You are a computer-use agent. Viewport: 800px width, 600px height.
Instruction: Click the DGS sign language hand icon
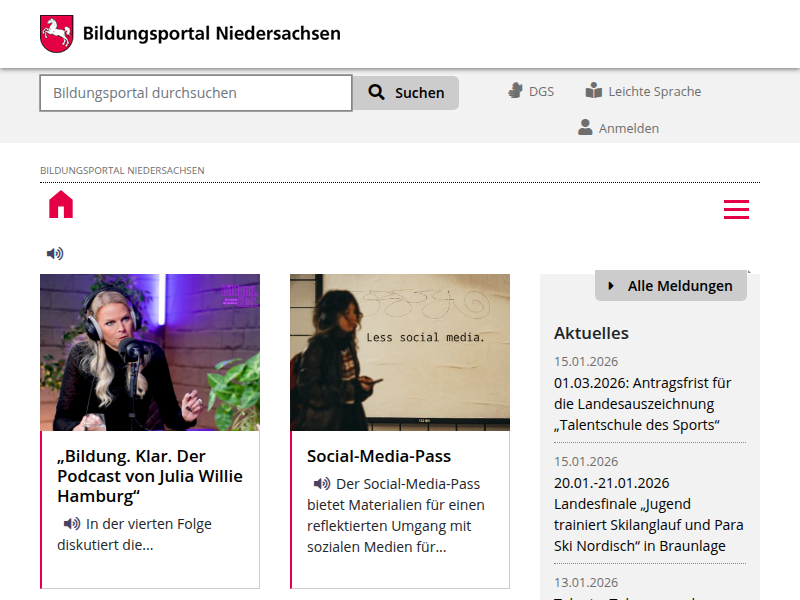(x=516, y=91)
